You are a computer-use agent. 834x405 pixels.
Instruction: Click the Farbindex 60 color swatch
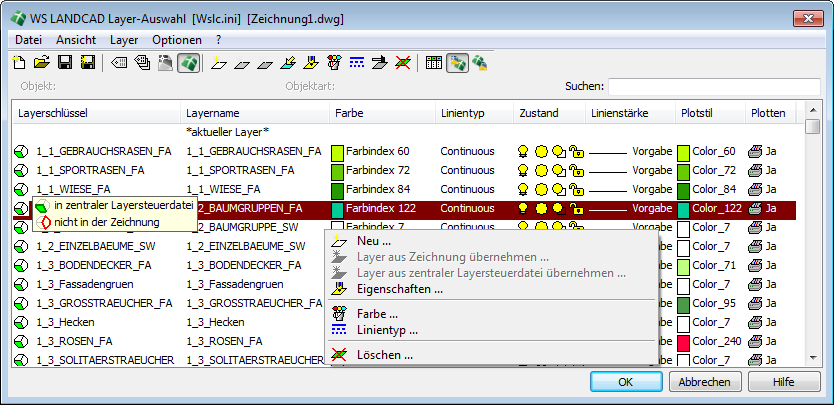(337, 152)
